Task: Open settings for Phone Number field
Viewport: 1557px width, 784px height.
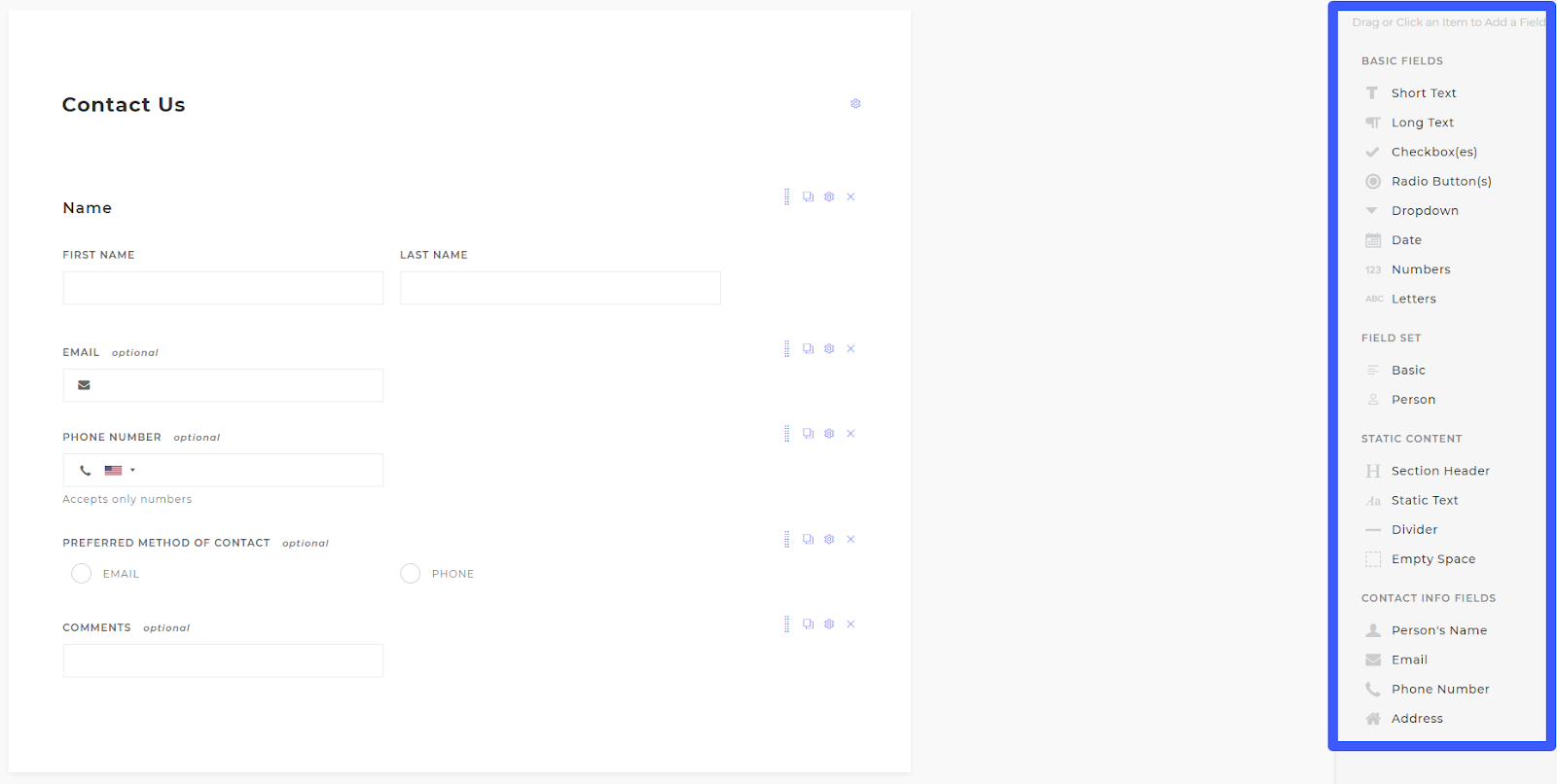Action: 829,434
